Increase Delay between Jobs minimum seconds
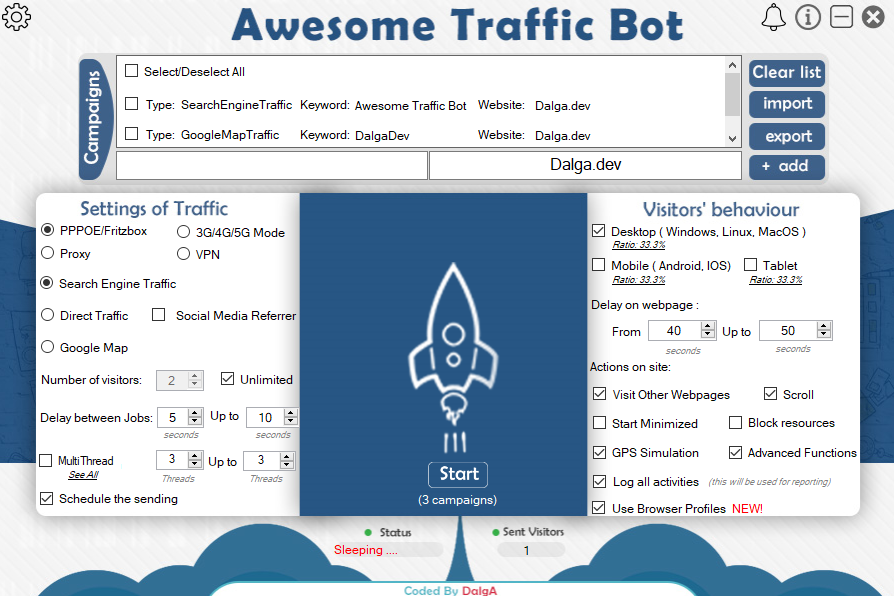 tap(194, 413)
